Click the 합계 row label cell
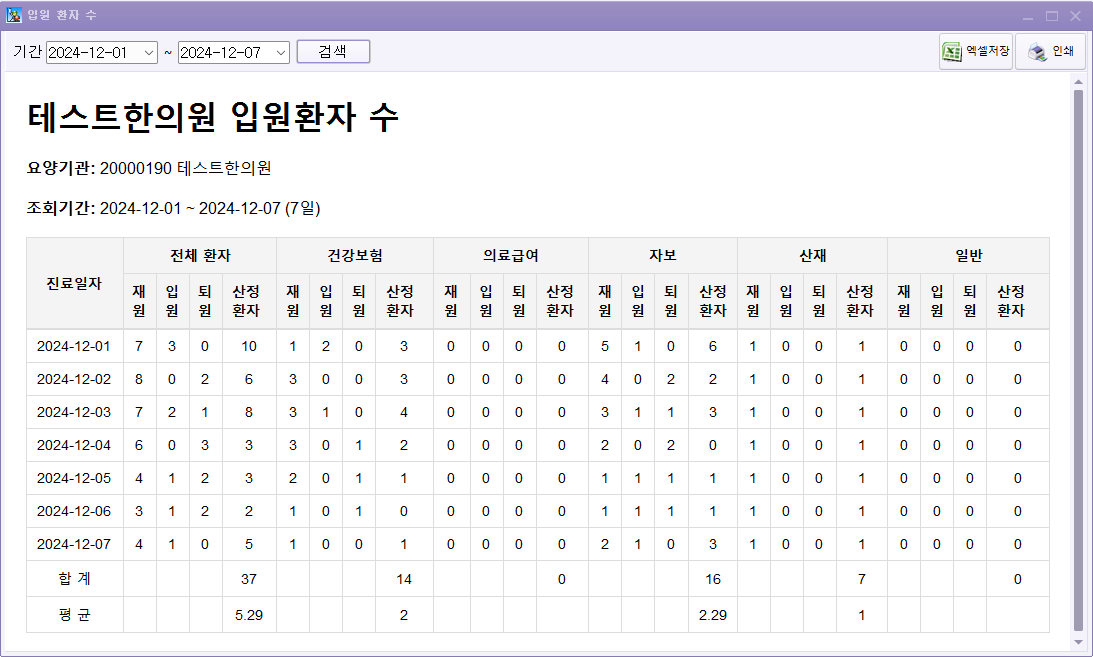1093x657 pixels. tap(74, 578)
